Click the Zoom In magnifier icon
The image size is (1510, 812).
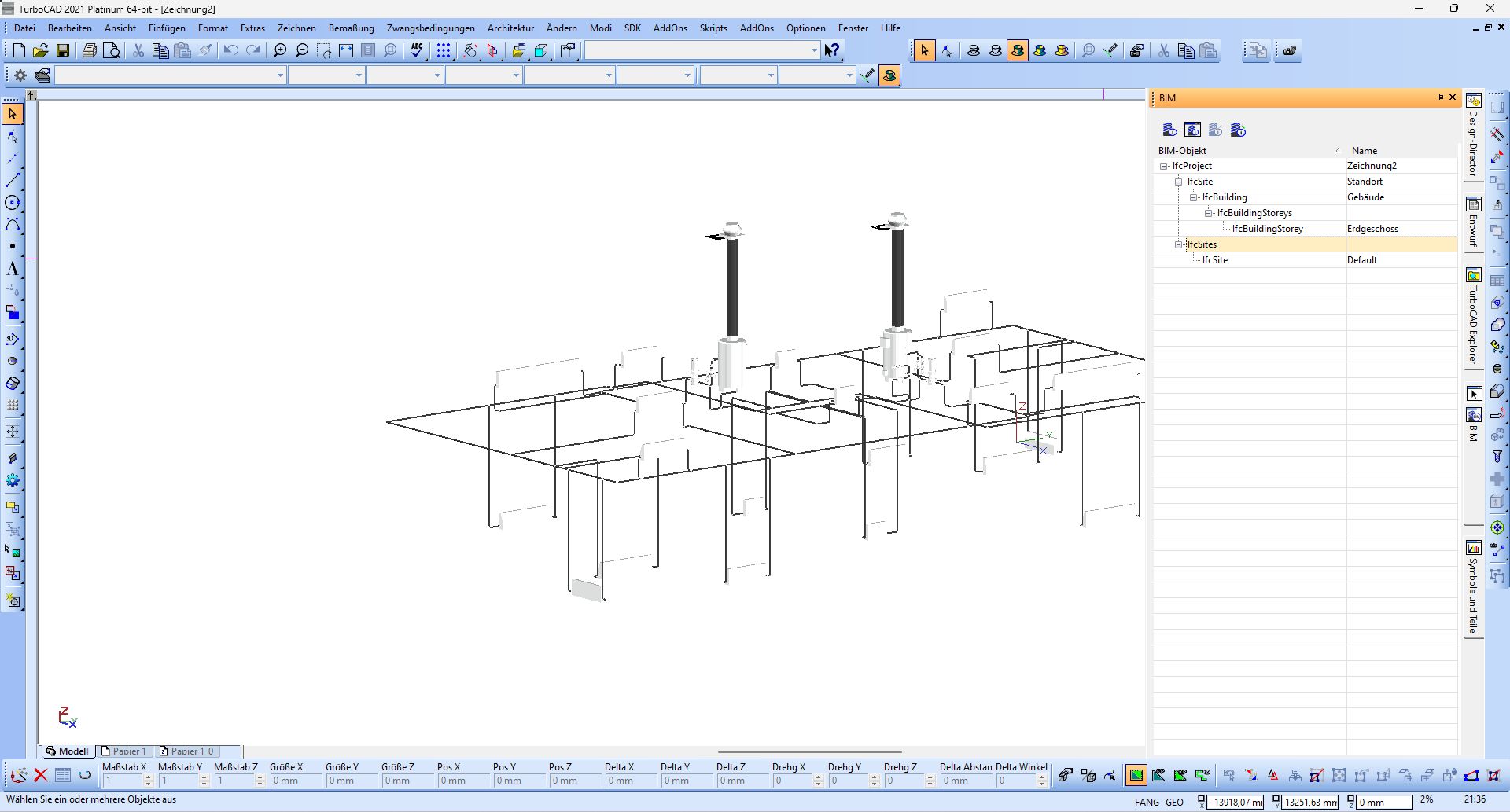pos(279,51)
